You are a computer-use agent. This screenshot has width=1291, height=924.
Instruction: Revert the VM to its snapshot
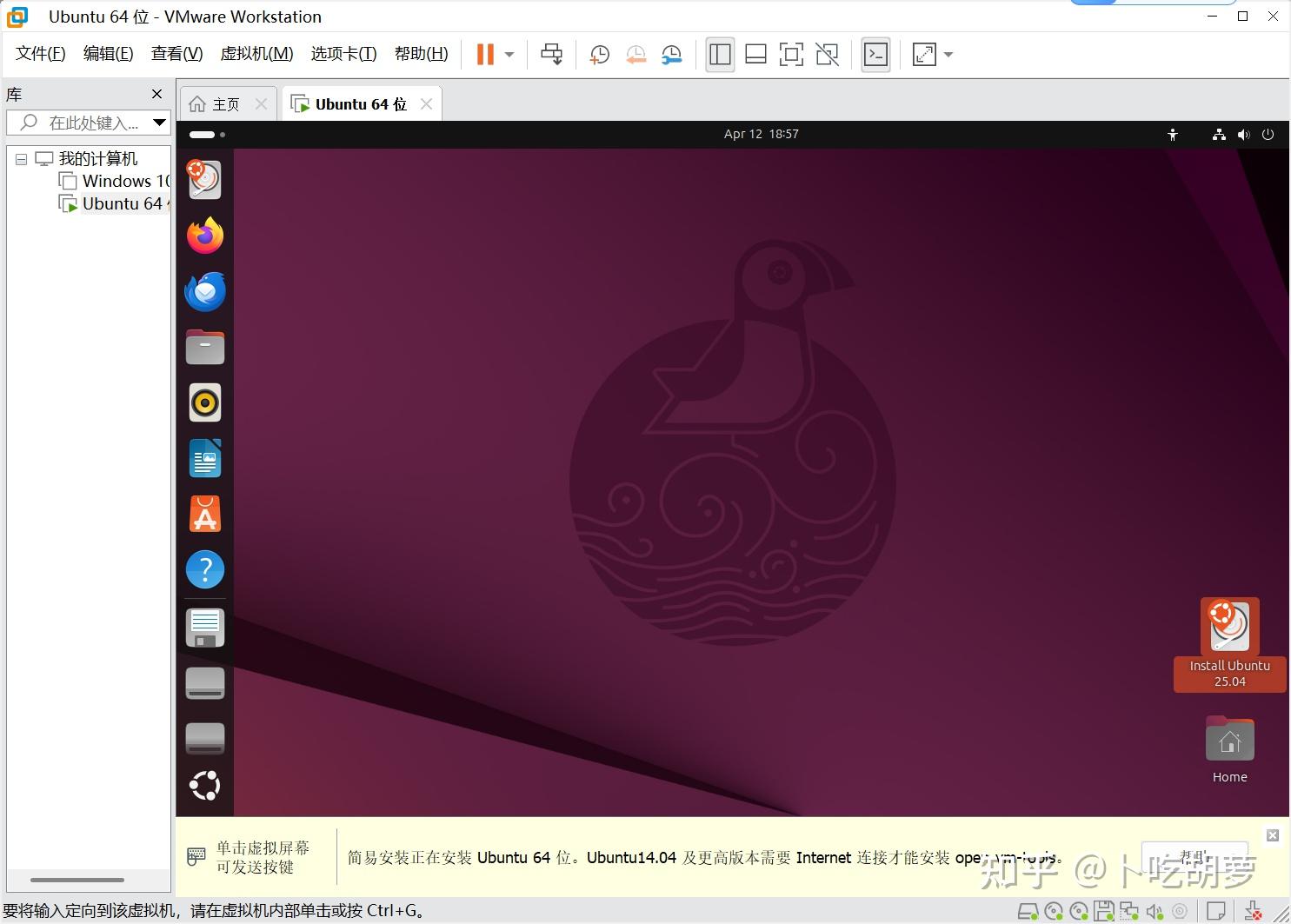click(x=636, y=54)
